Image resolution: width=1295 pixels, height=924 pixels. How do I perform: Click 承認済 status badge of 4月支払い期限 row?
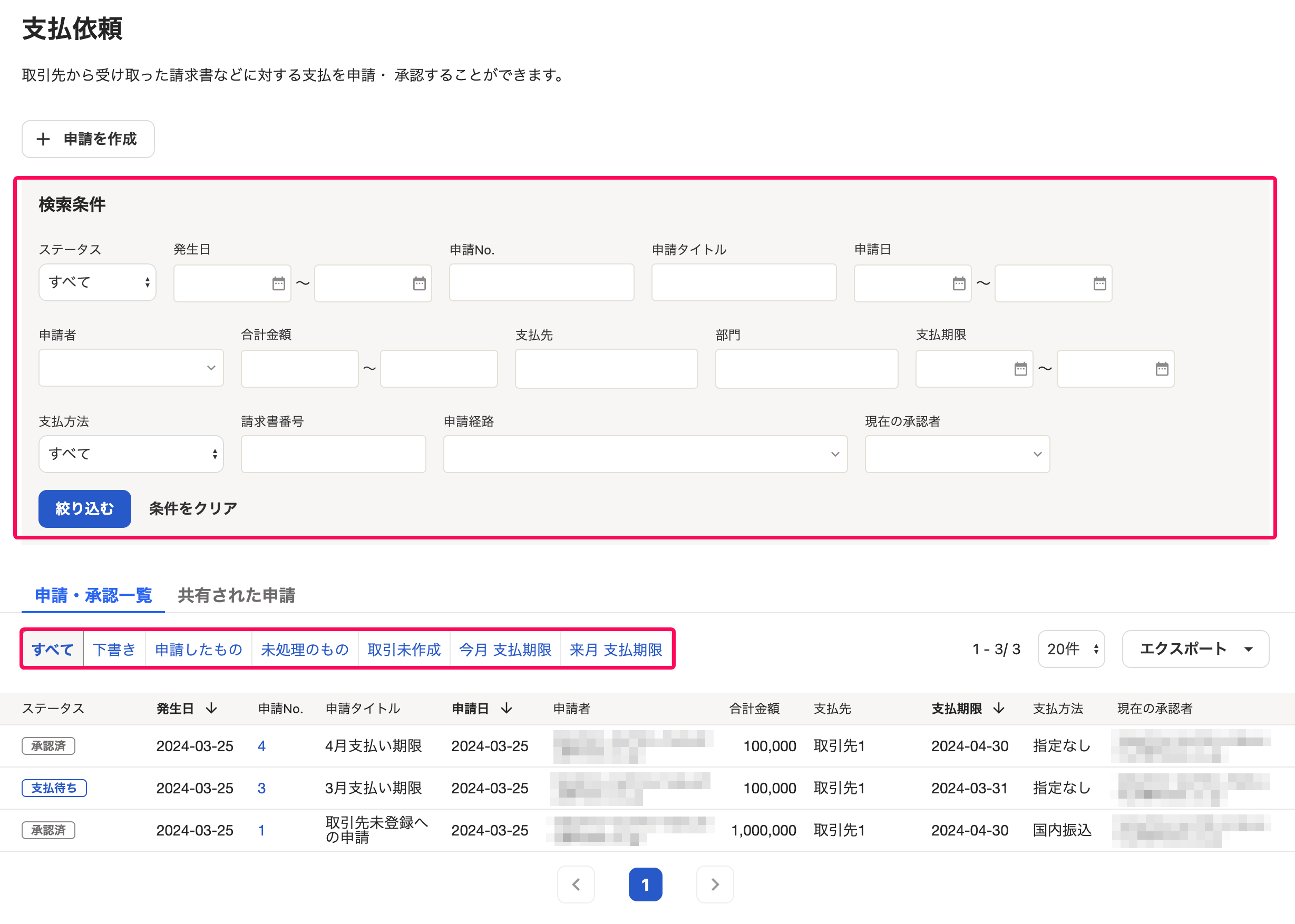48,746
